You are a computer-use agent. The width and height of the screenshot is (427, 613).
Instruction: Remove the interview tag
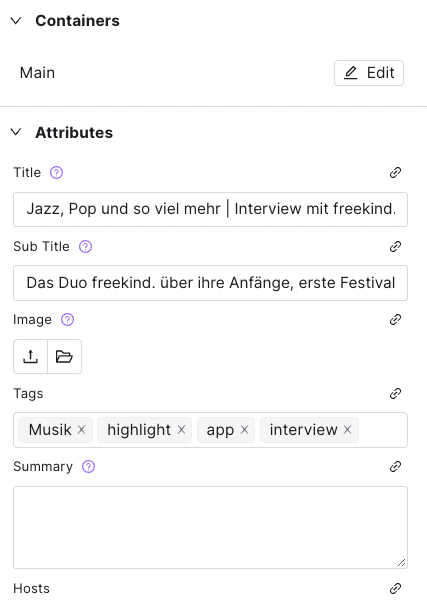pos(347,430)
